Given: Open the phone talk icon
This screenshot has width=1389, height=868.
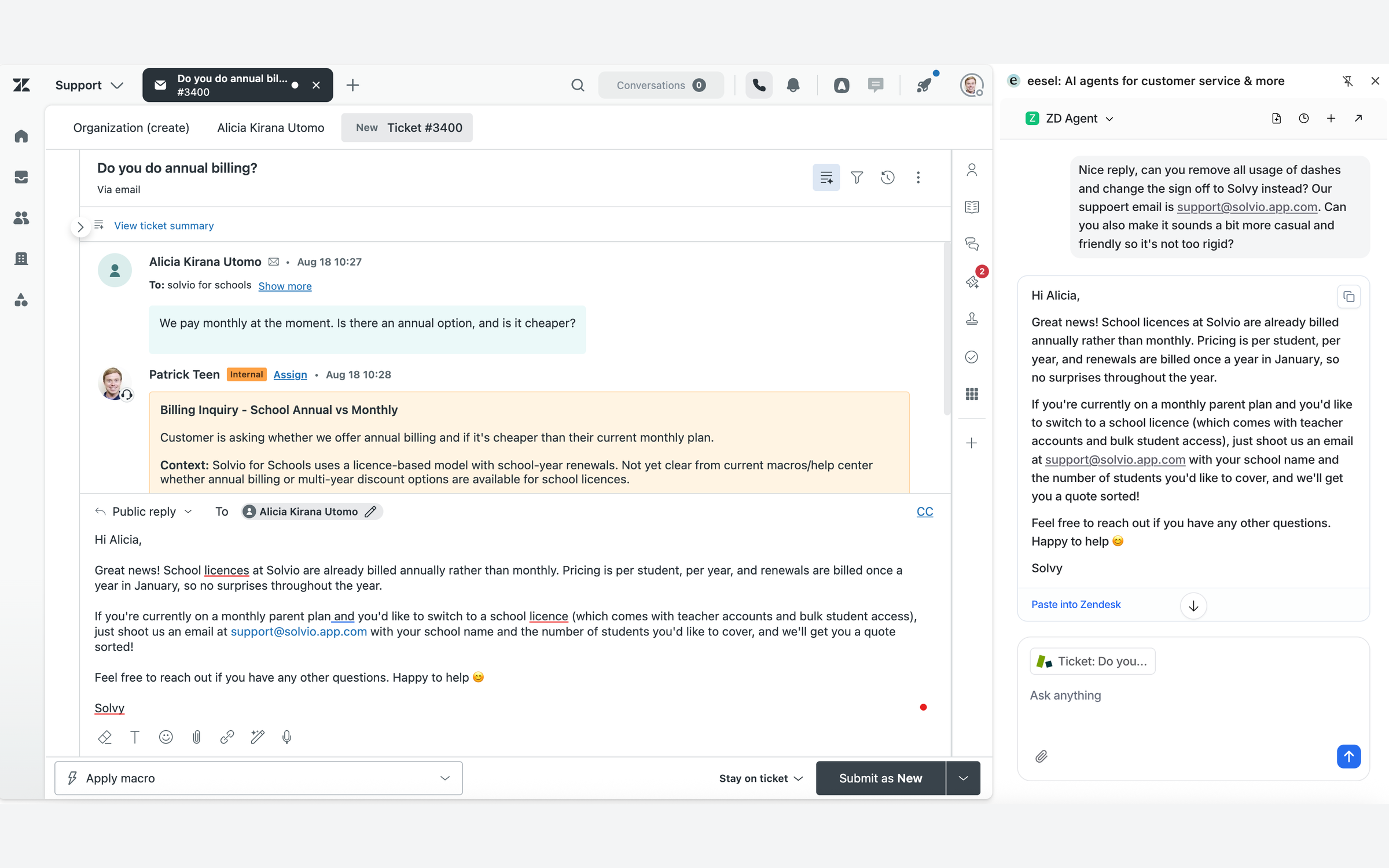Looking at the screenshot, I should 759,86.
